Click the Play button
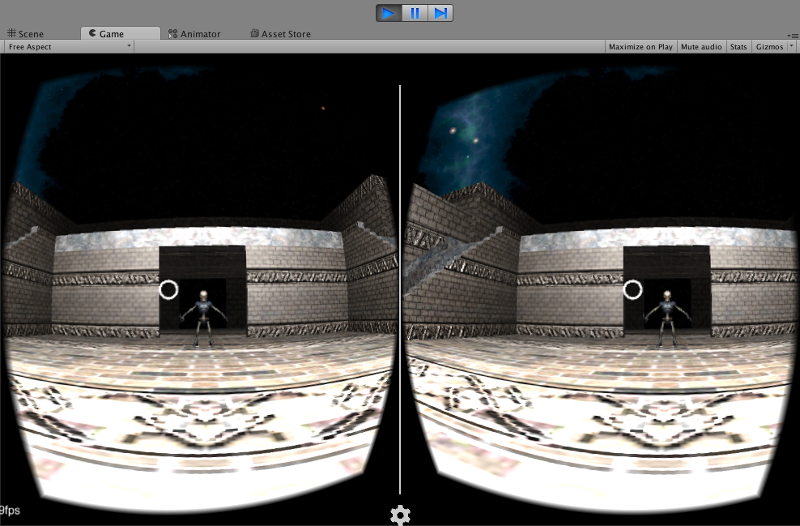 coord(389,13)
